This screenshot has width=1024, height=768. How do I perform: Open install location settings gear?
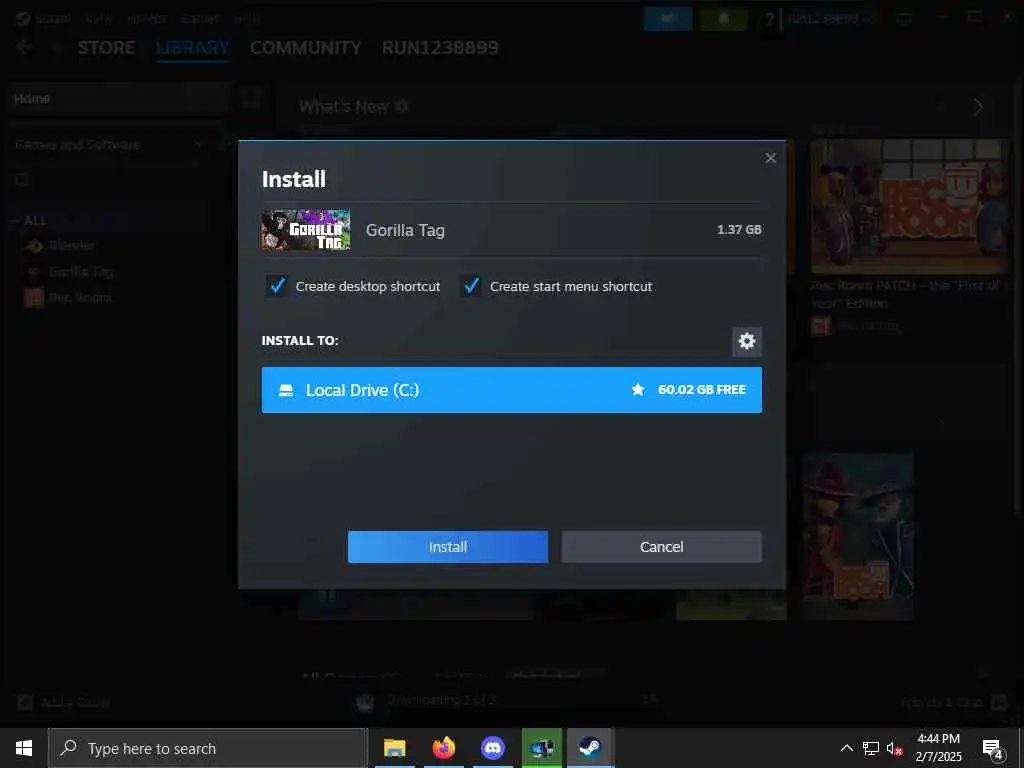[x=746, y=341]
